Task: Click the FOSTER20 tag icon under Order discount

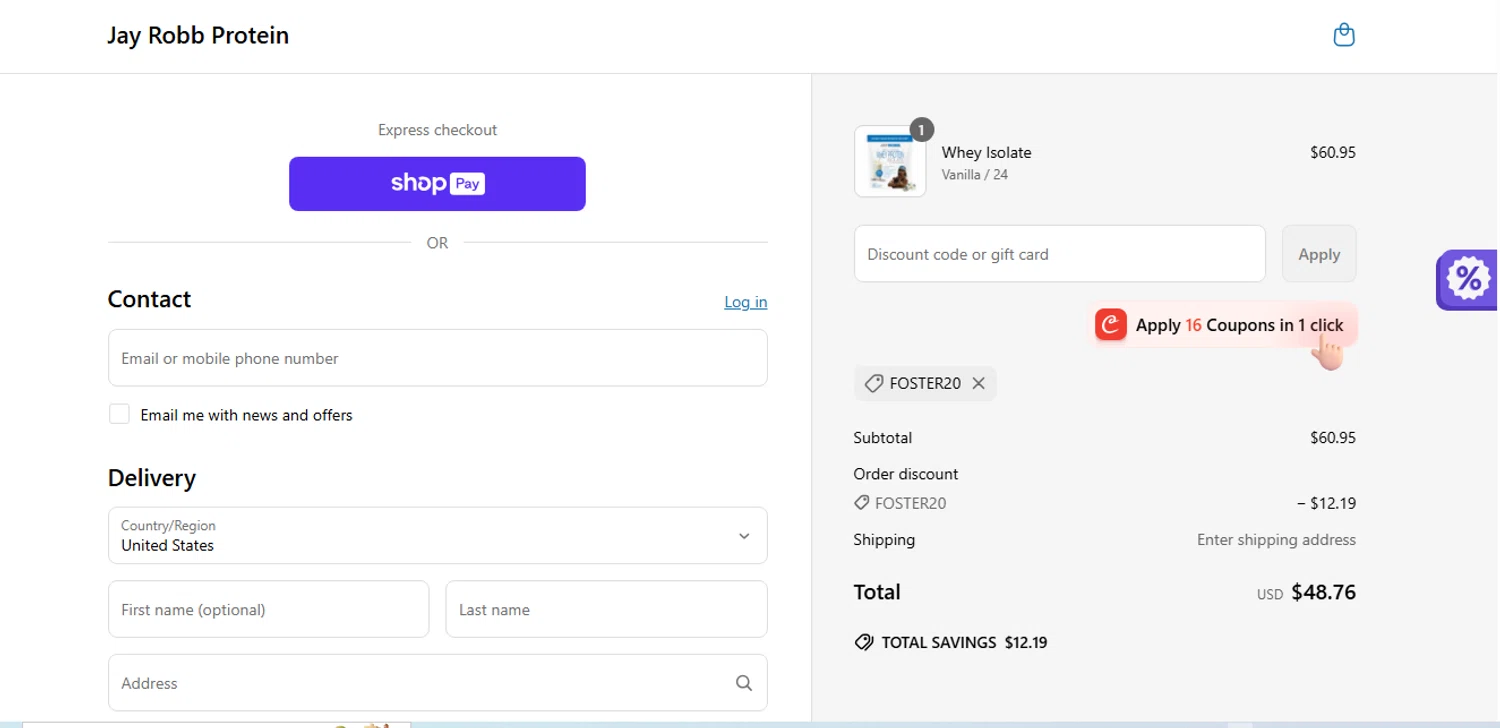Action: tap(861, 503)
